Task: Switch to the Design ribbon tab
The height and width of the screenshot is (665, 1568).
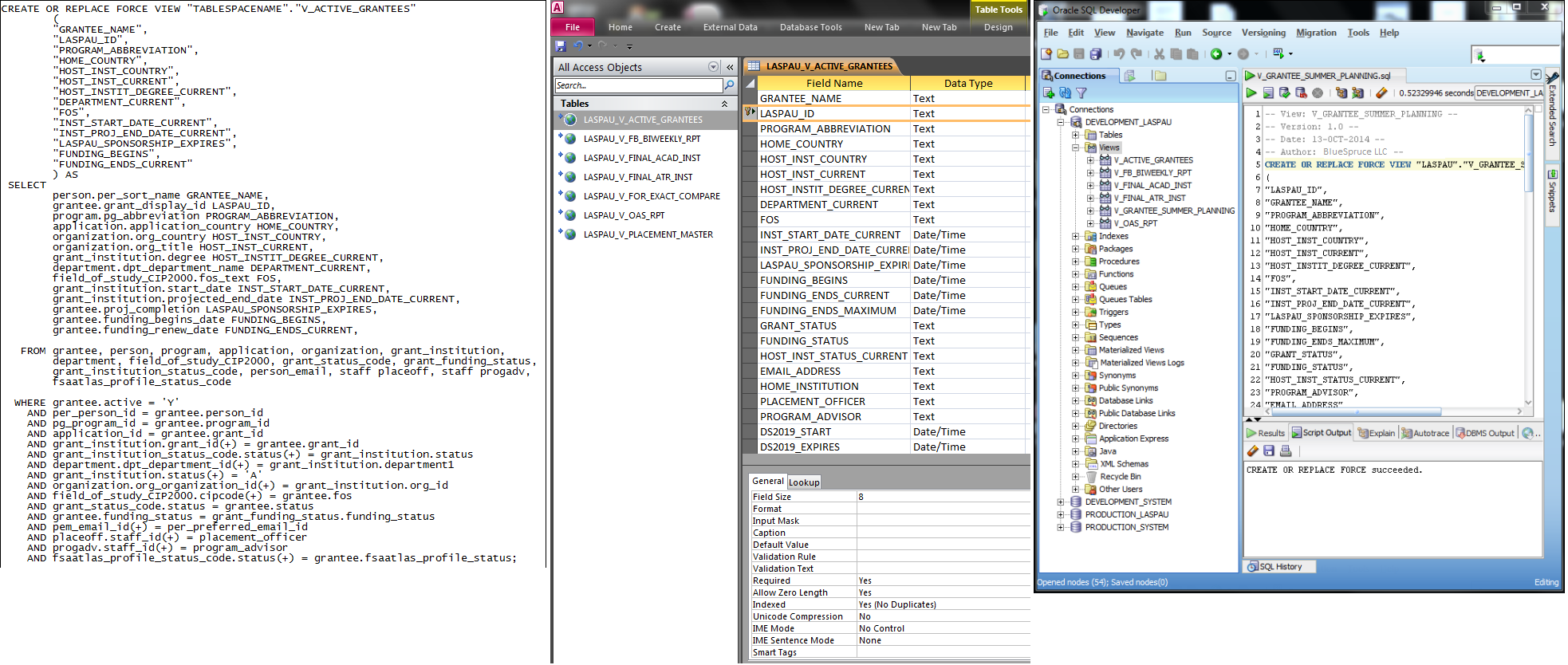Action: coord(998,27)
